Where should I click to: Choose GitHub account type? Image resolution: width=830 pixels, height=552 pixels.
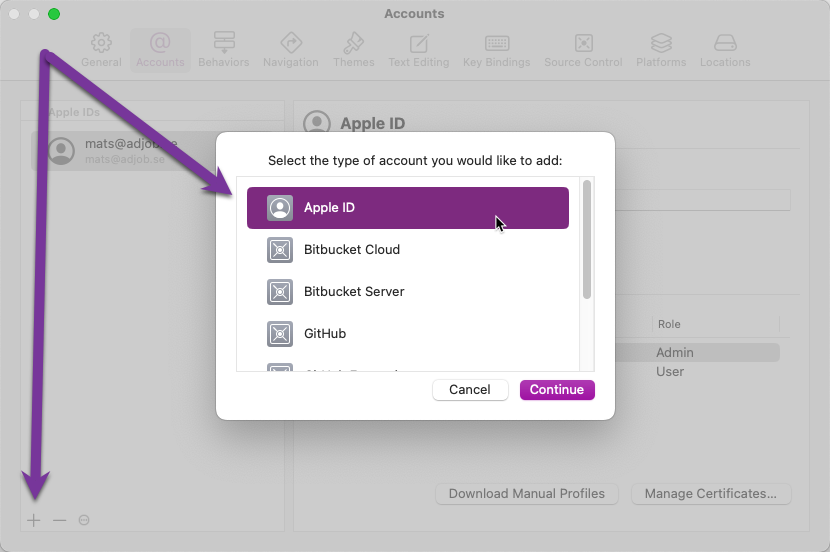[x=408, y=333]
